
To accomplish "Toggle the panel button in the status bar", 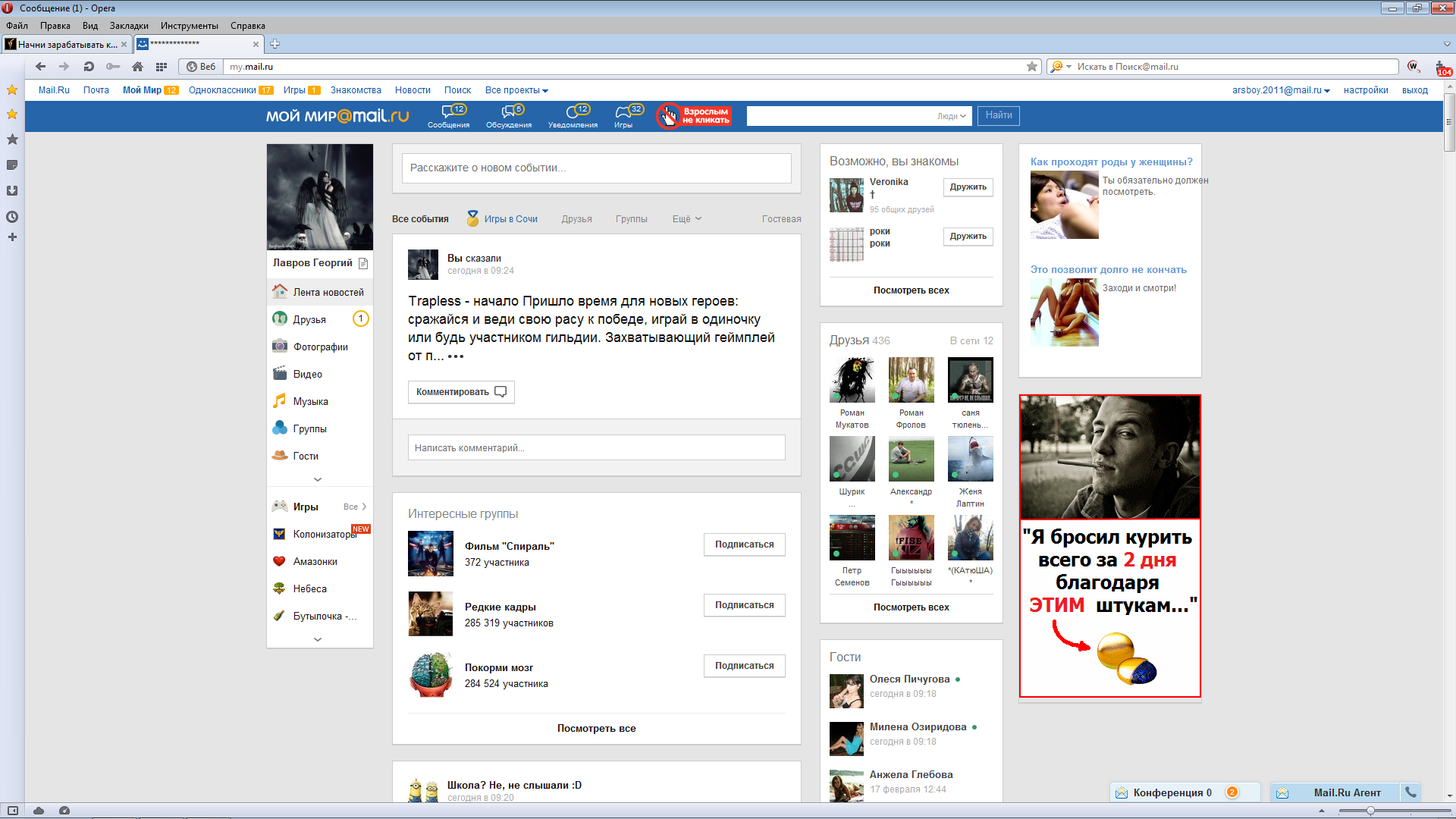I will 13,811.
